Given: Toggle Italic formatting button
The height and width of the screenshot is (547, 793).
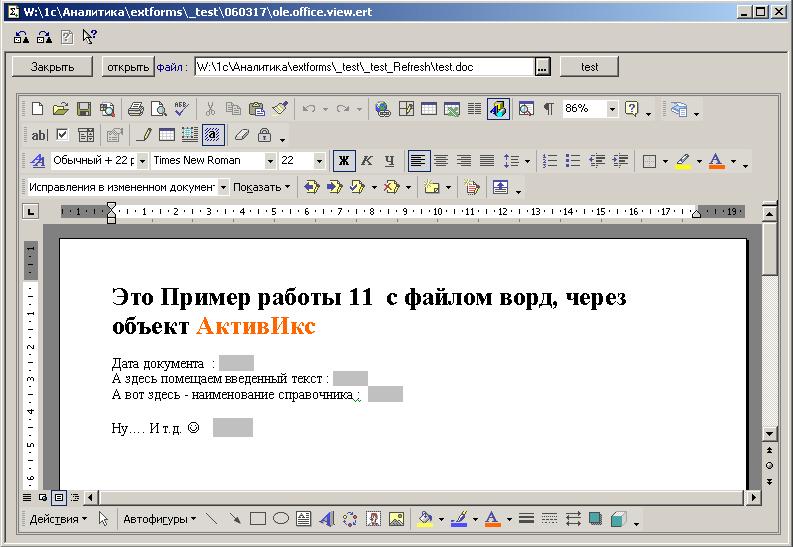Looking at the screenshot, I should (x=367, y=160).
